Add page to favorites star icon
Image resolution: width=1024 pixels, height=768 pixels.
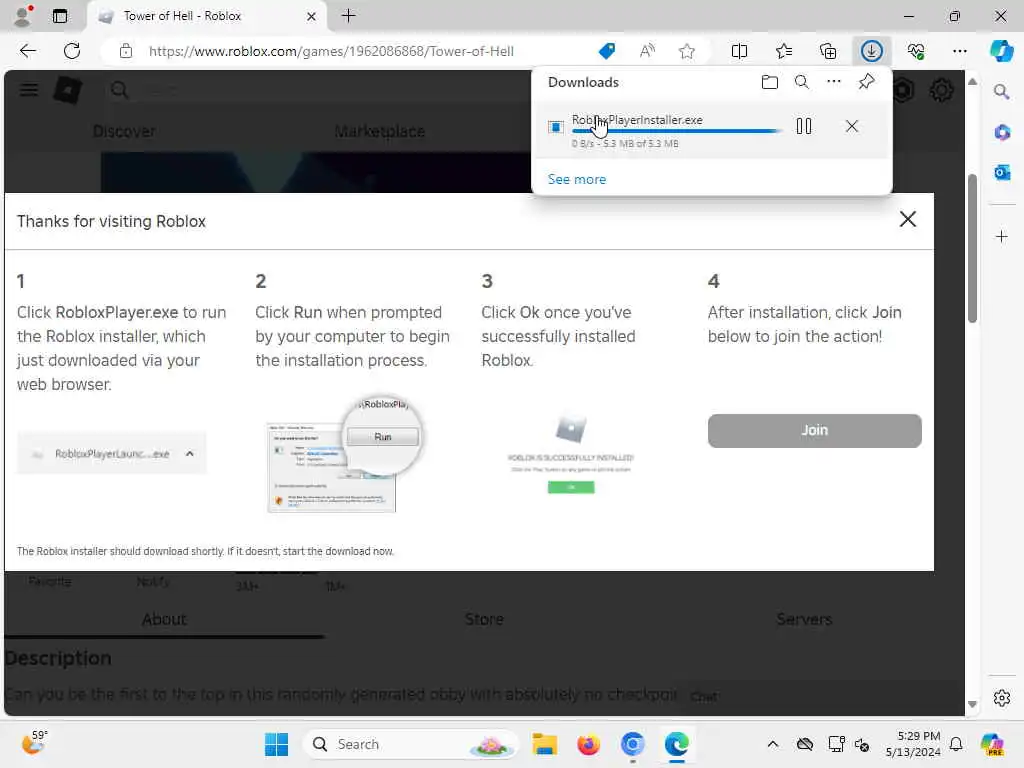point(686,51)
